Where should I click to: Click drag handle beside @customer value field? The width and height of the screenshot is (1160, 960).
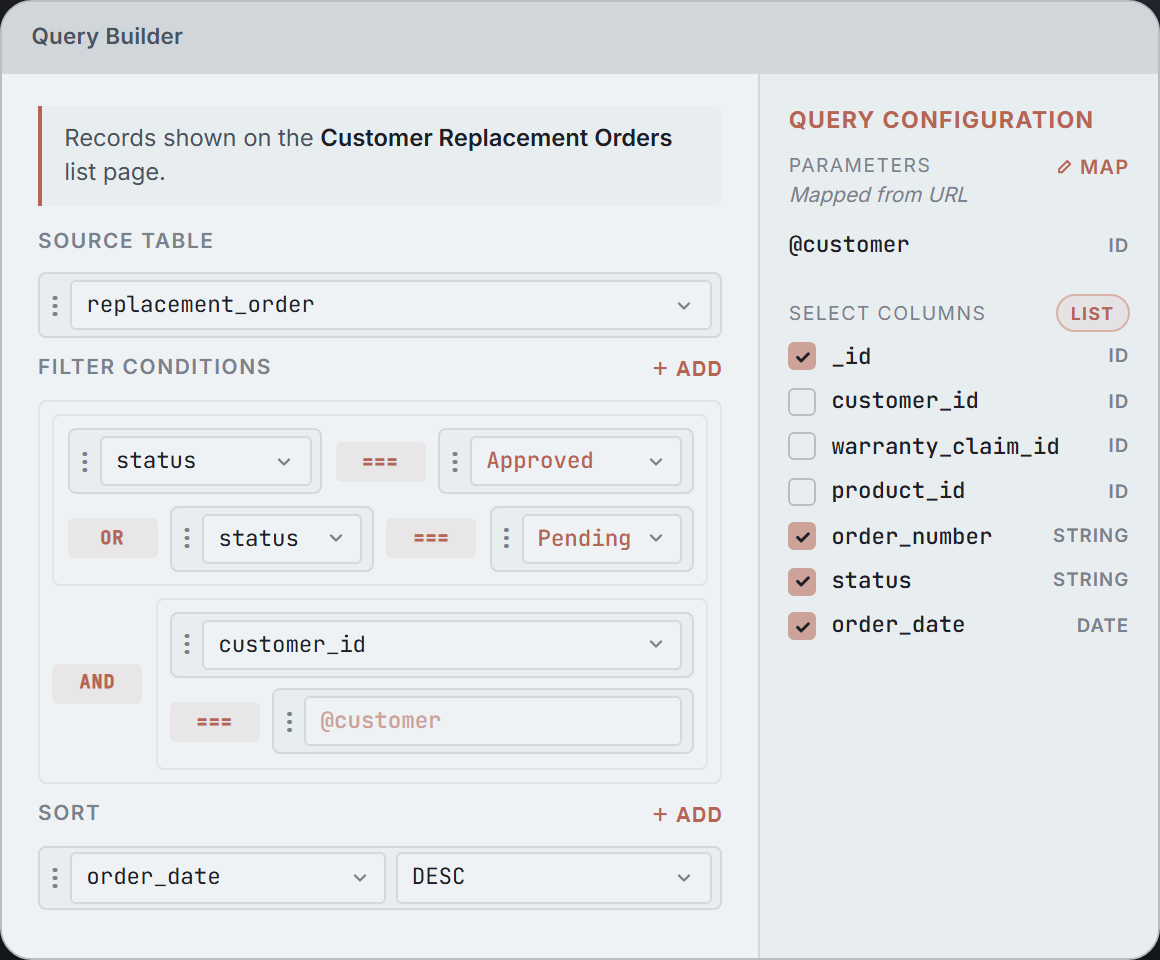coord(289,721)
